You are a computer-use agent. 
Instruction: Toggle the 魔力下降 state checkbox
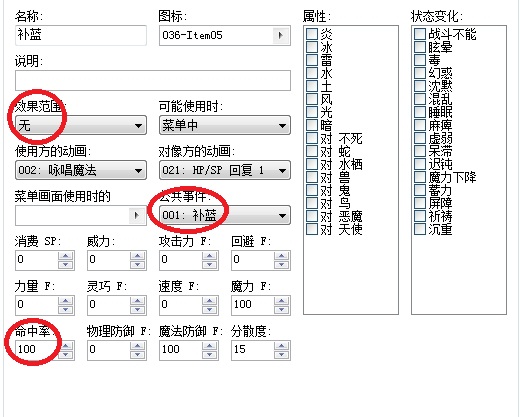tap(420, 177)
